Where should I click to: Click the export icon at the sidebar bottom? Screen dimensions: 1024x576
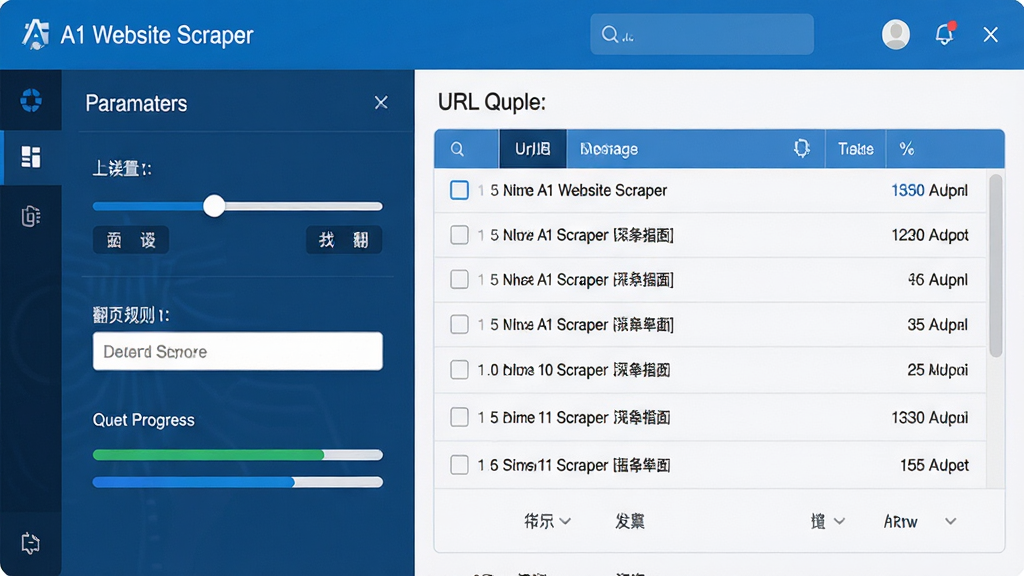coord(30,543)
